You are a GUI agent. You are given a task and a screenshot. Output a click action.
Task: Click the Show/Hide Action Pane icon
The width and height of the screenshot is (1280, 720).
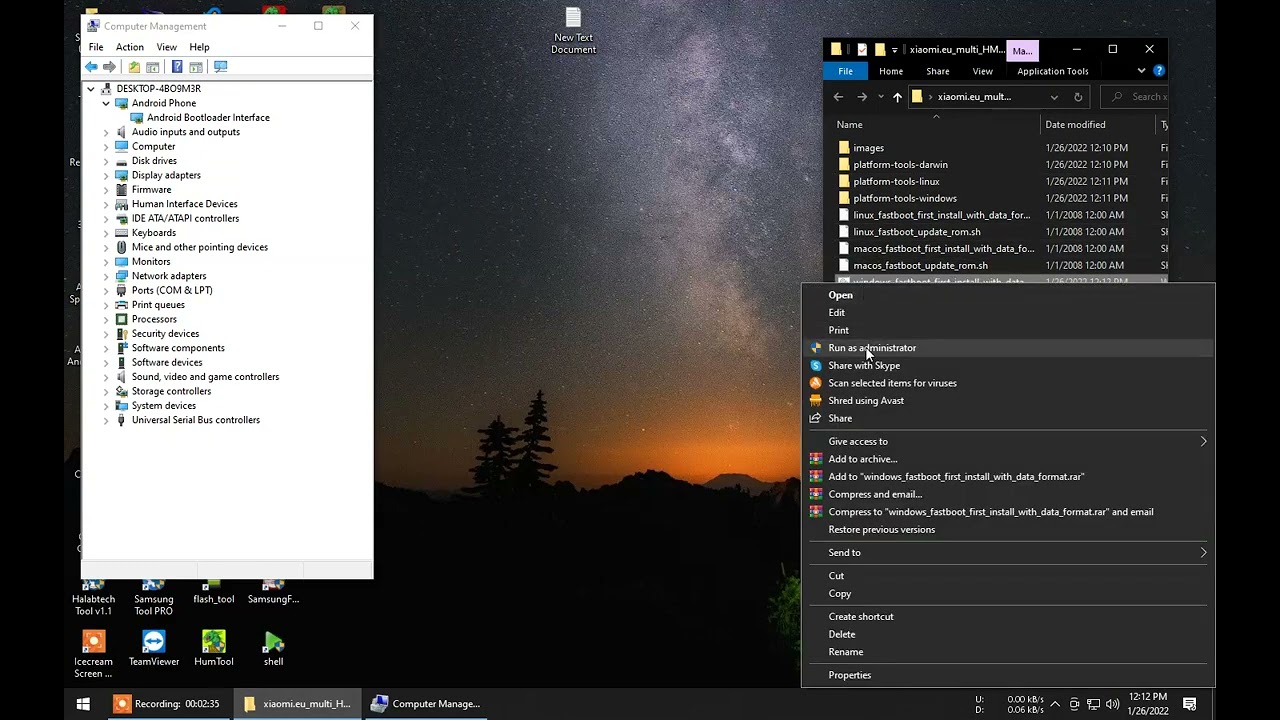click(x=196, y=67)
